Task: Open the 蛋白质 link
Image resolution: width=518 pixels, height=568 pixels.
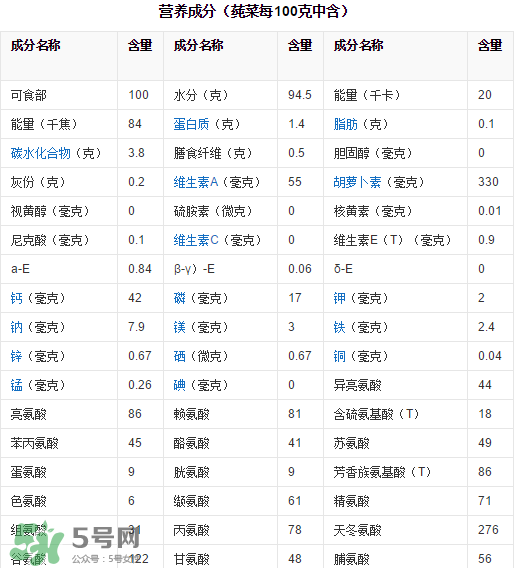Action: point(191,124)
